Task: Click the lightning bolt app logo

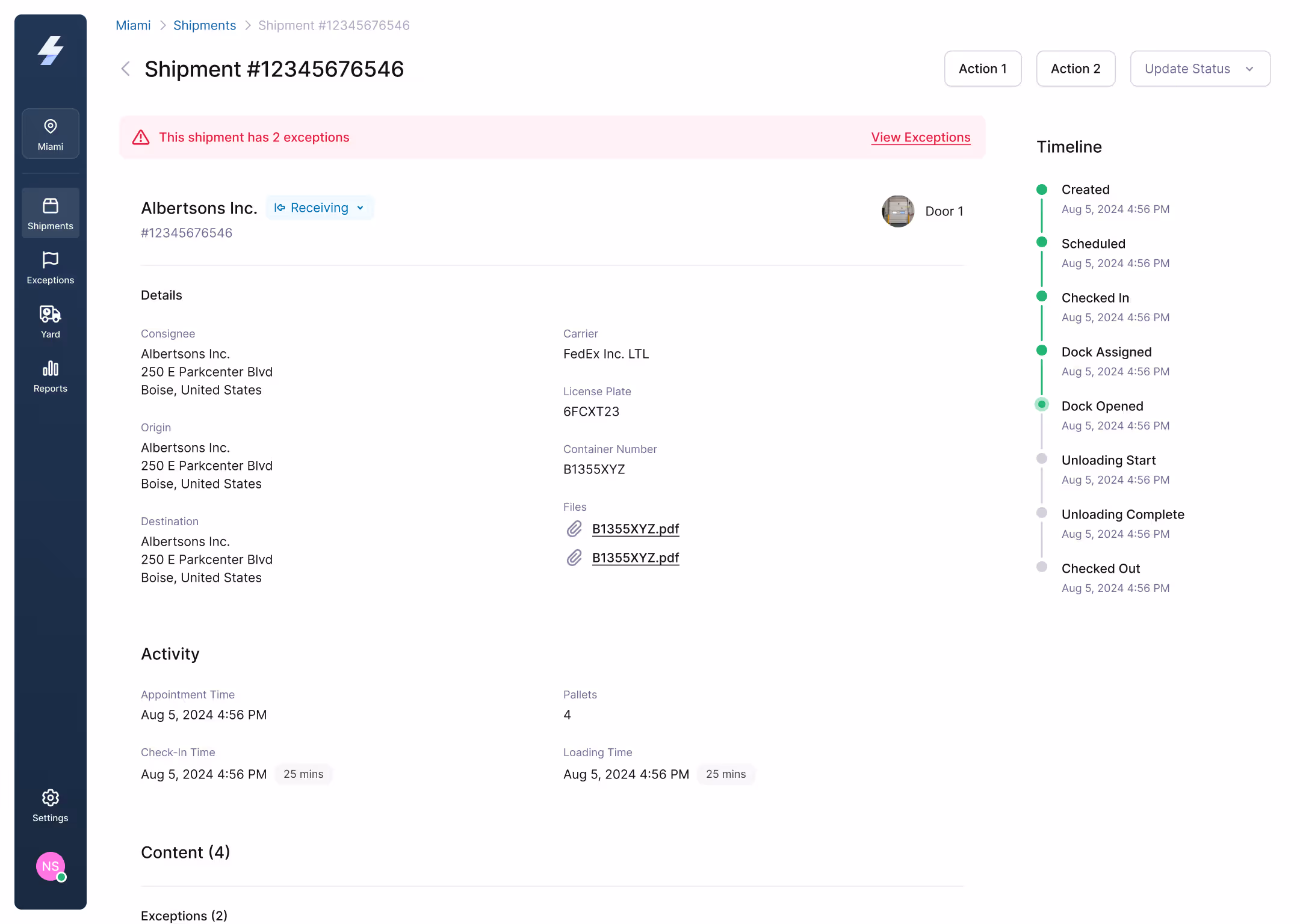Action: pos(51,51)
